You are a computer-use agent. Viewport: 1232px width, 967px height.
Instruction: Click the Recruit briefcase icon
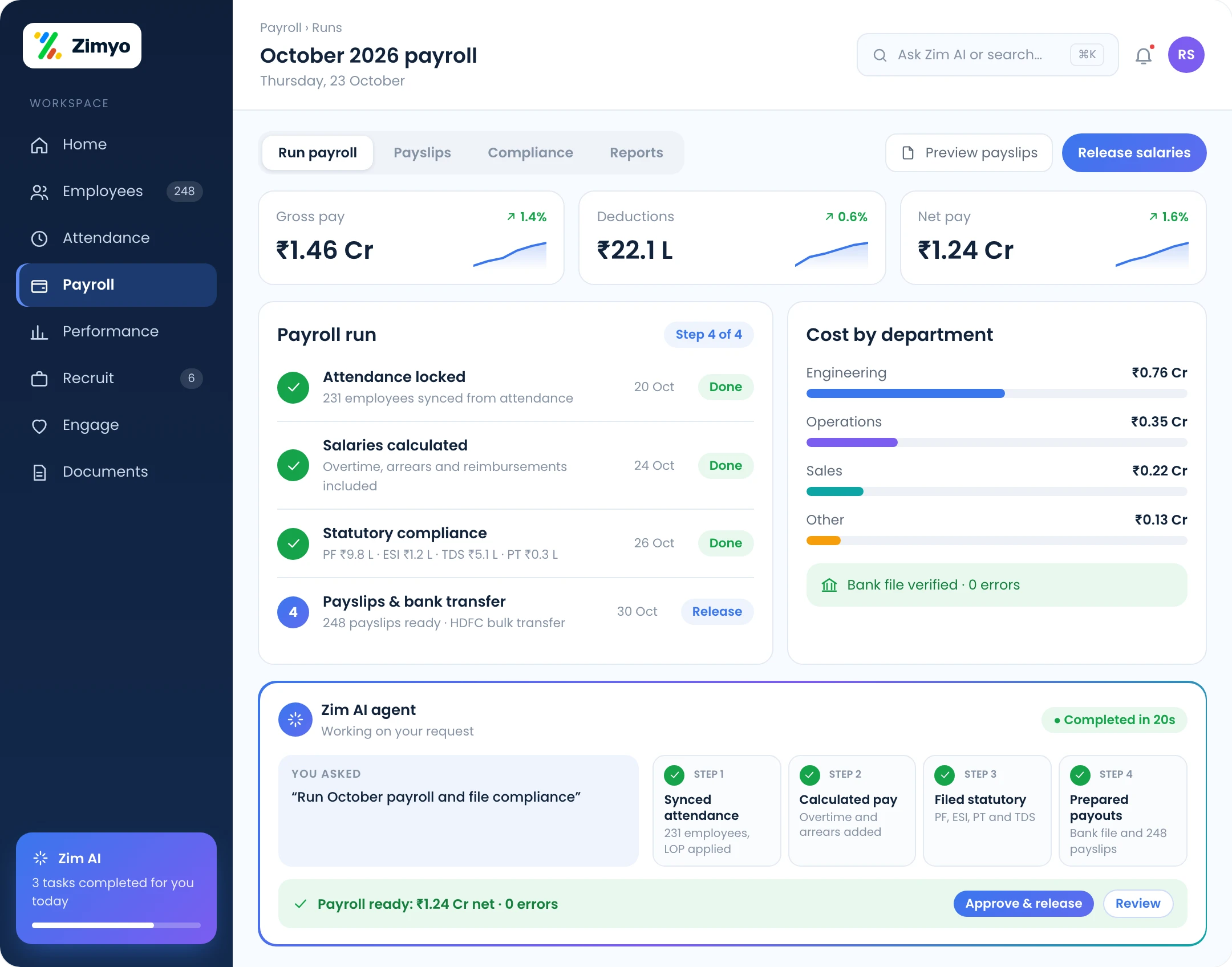[39, 379]
